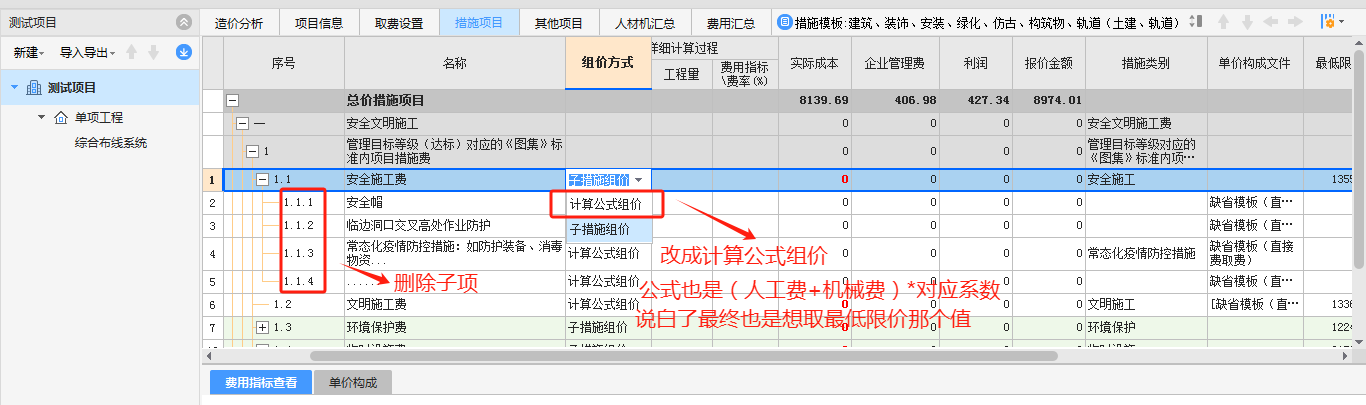Screen dimensions: 1366x405
Task: Select 文明施工费 name cell
Action: tap(455, 304)
